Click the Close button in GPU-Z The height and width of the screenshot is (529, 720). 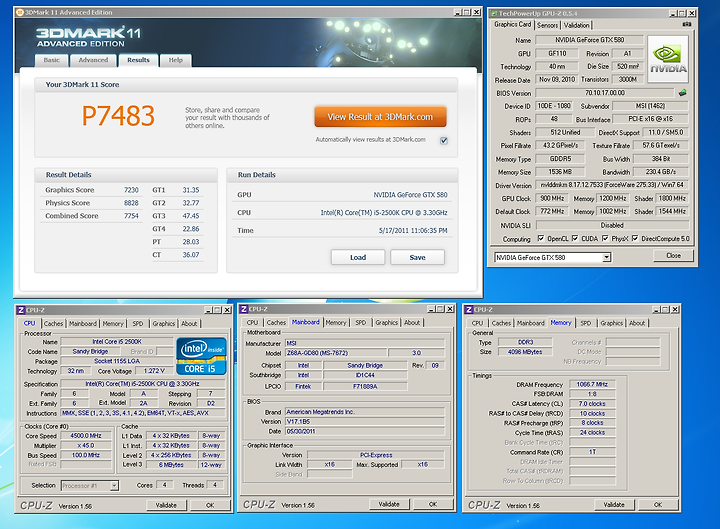pyautogui.click(x=674, y=256)
